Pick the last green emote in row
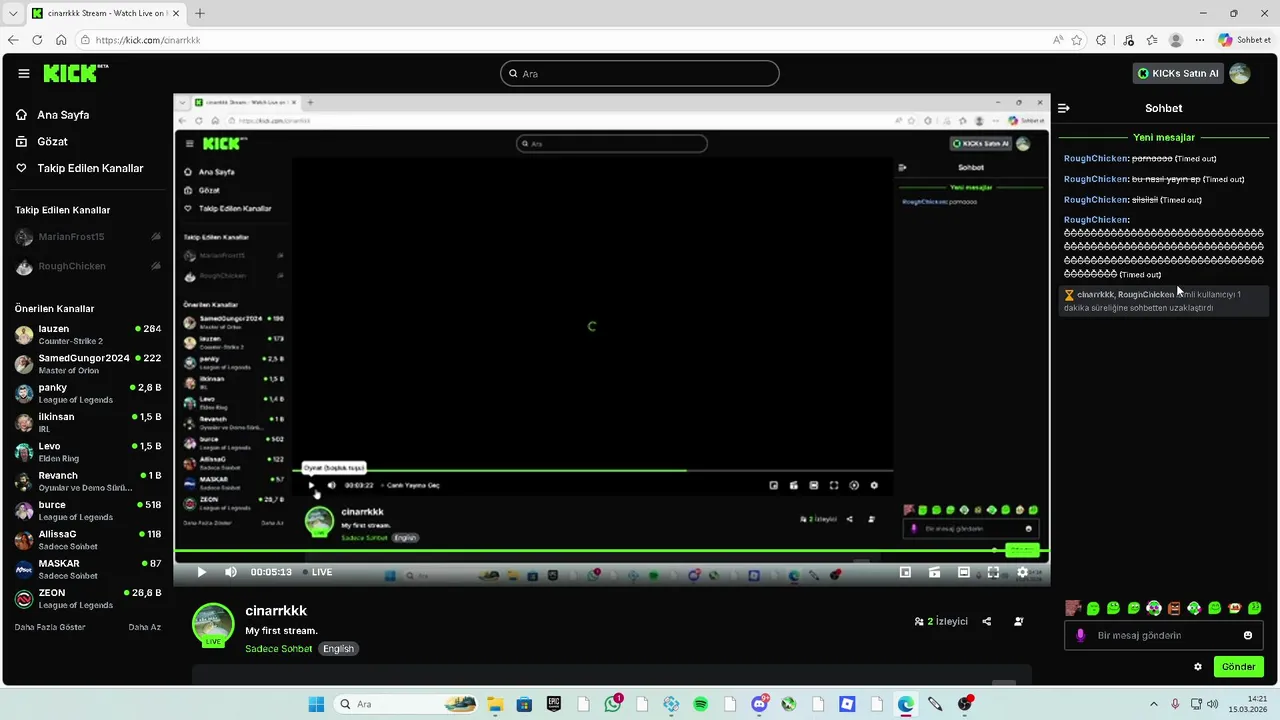Screen dimensions: 1280x720 tap(1255, 608)
